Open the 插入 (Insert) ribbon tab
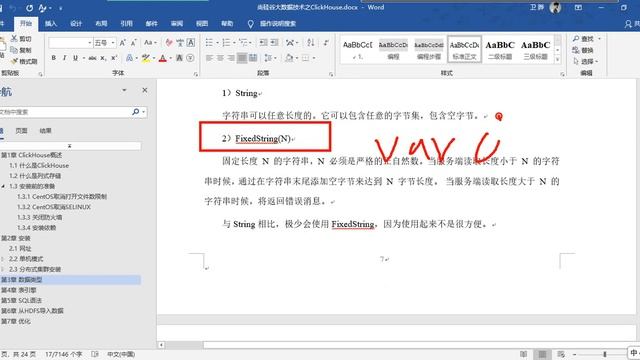 (51, 24)
